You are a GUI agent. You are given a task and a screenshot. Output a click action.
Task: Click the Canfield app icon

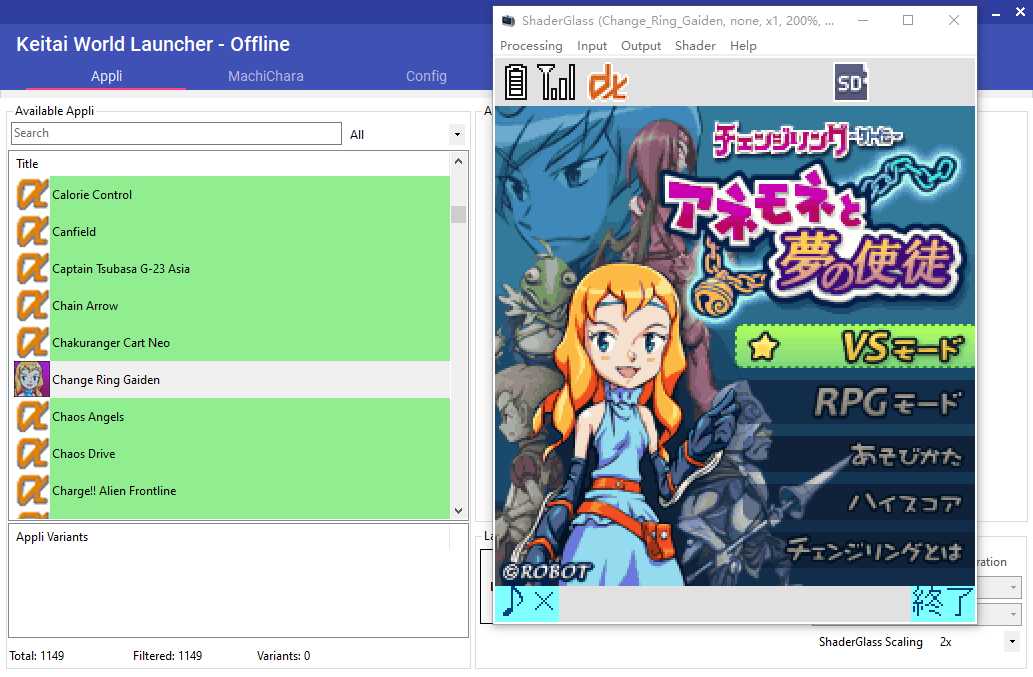32,232
